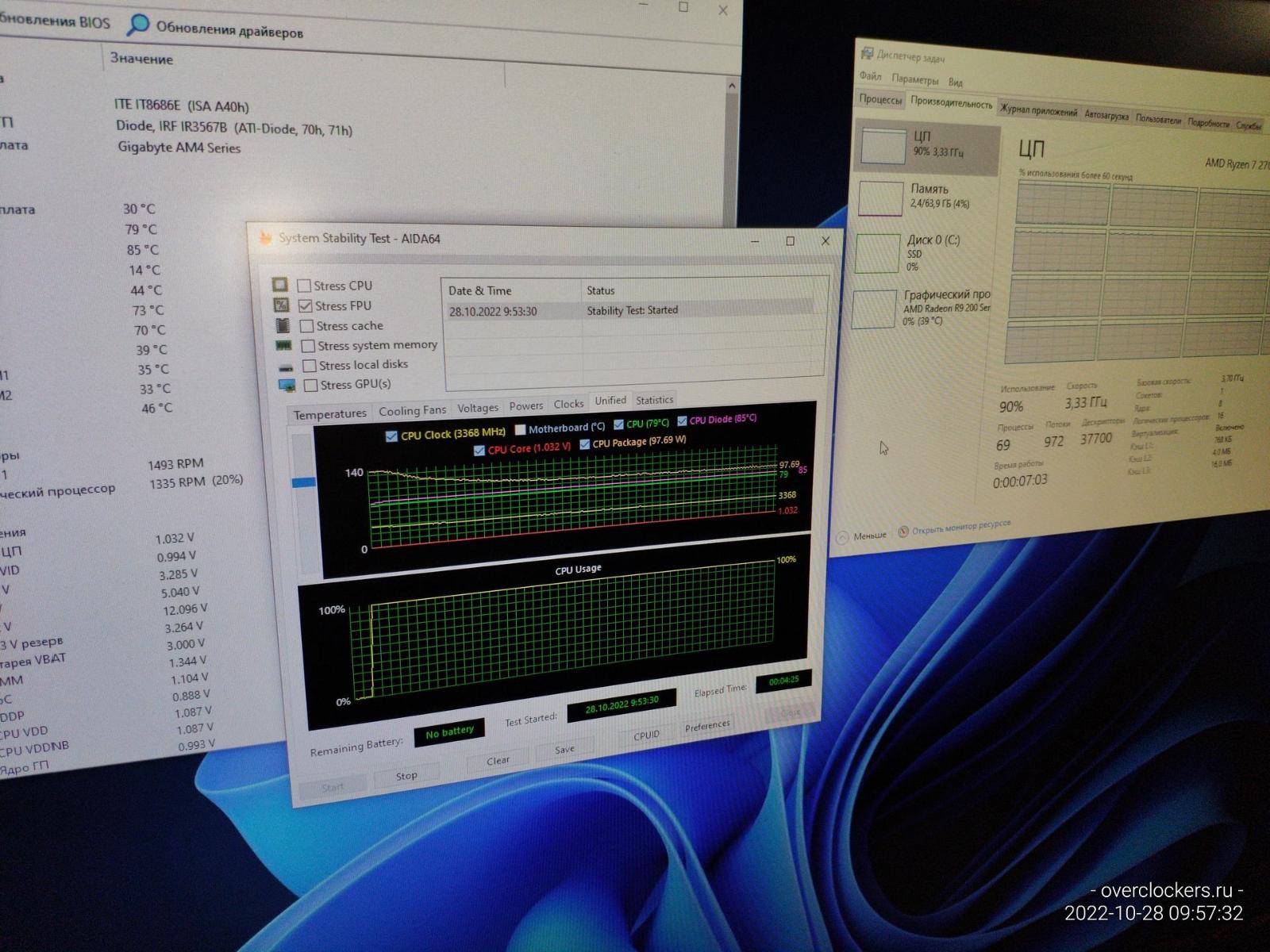Click the Stress FPU percent icon
The height and width of the screenshot is (952, 1270).
[281, 305]
